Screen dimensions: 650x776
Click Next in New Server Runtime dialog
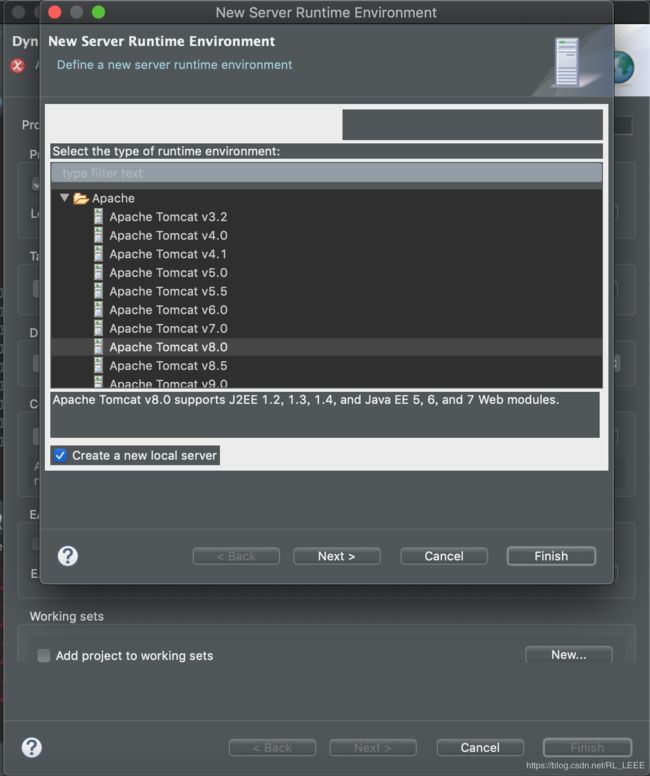(x=337, y=556)
